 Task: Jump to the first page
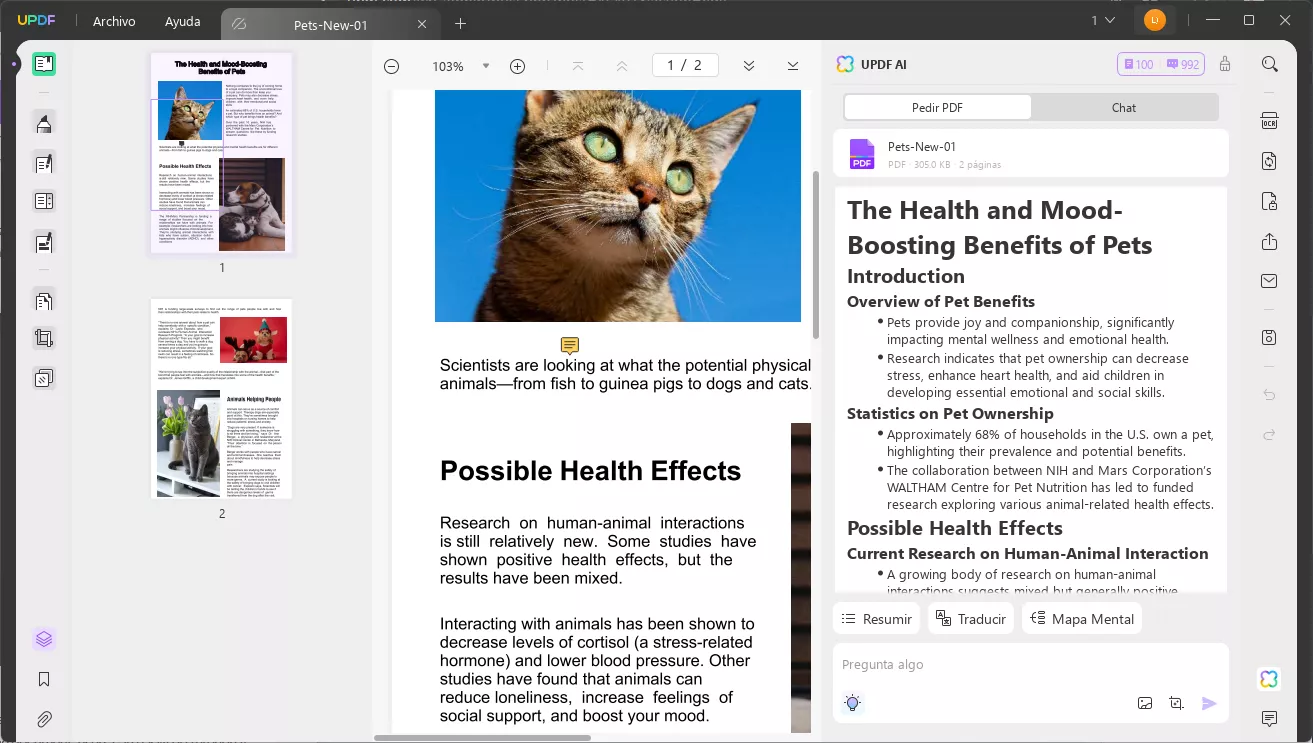[578, 66]
